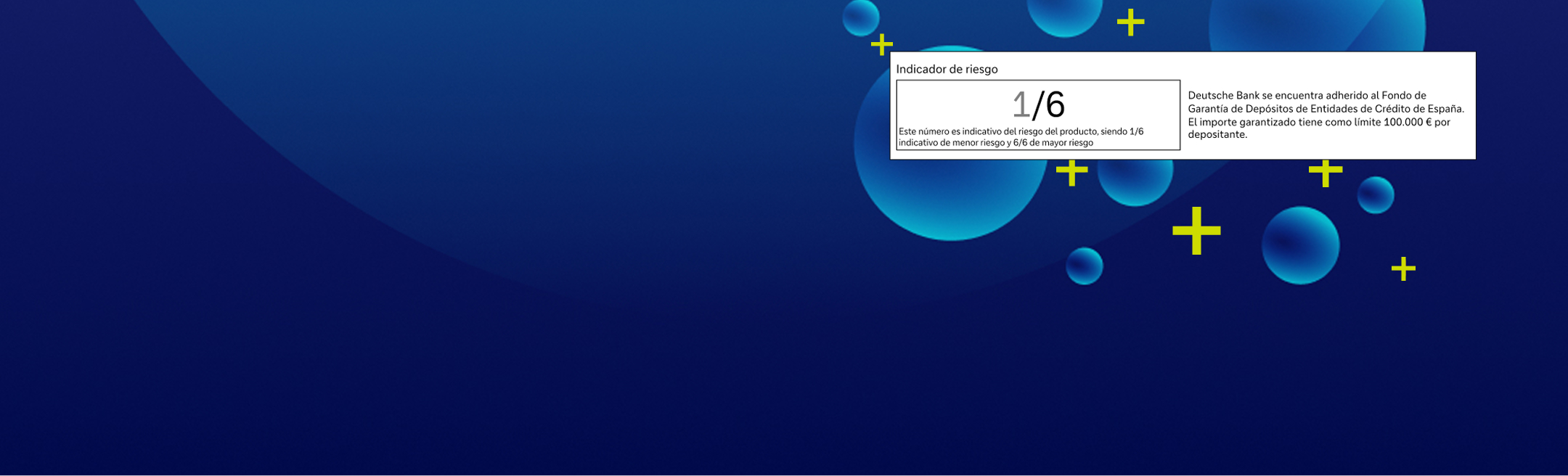The width and height of the screenshot is (1568, 476).
Task: Click the Deutsche Bank deposit guarantee paragraph
Action: click(x=1325, y=115)
